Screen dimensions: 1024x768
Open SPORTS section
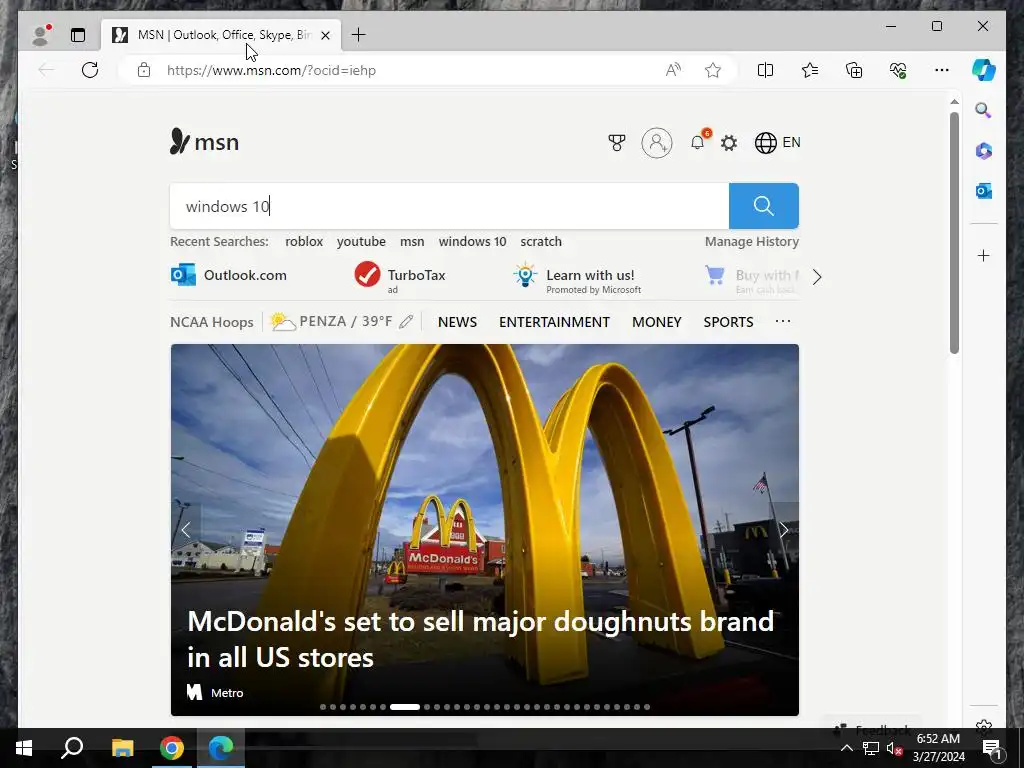pyautogui.click(x=728, y=322)
